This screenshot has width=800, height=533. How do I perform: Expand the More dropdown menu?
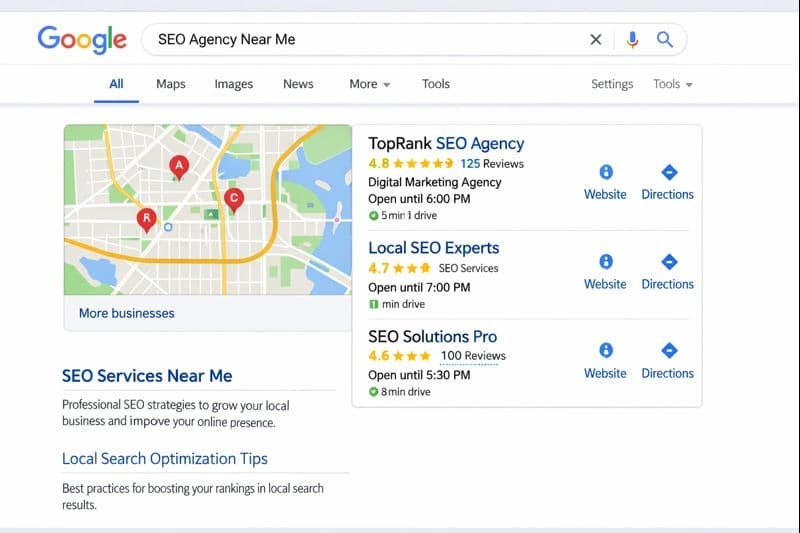[x=369, y=84]
